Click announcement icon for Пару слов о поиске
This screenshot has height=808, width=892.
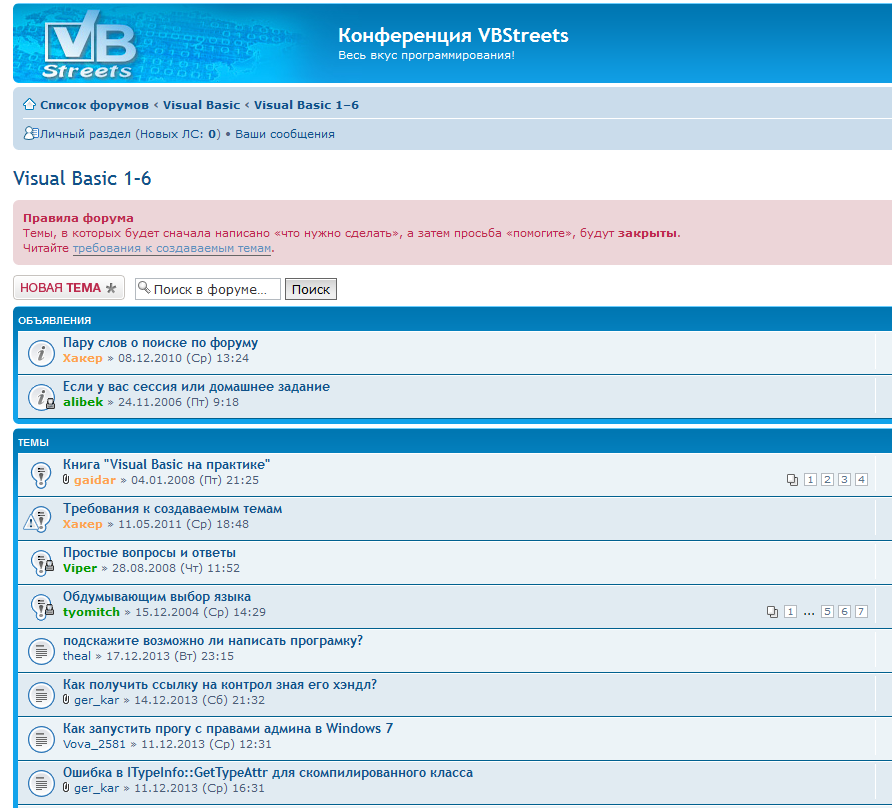tap(40, 352)
